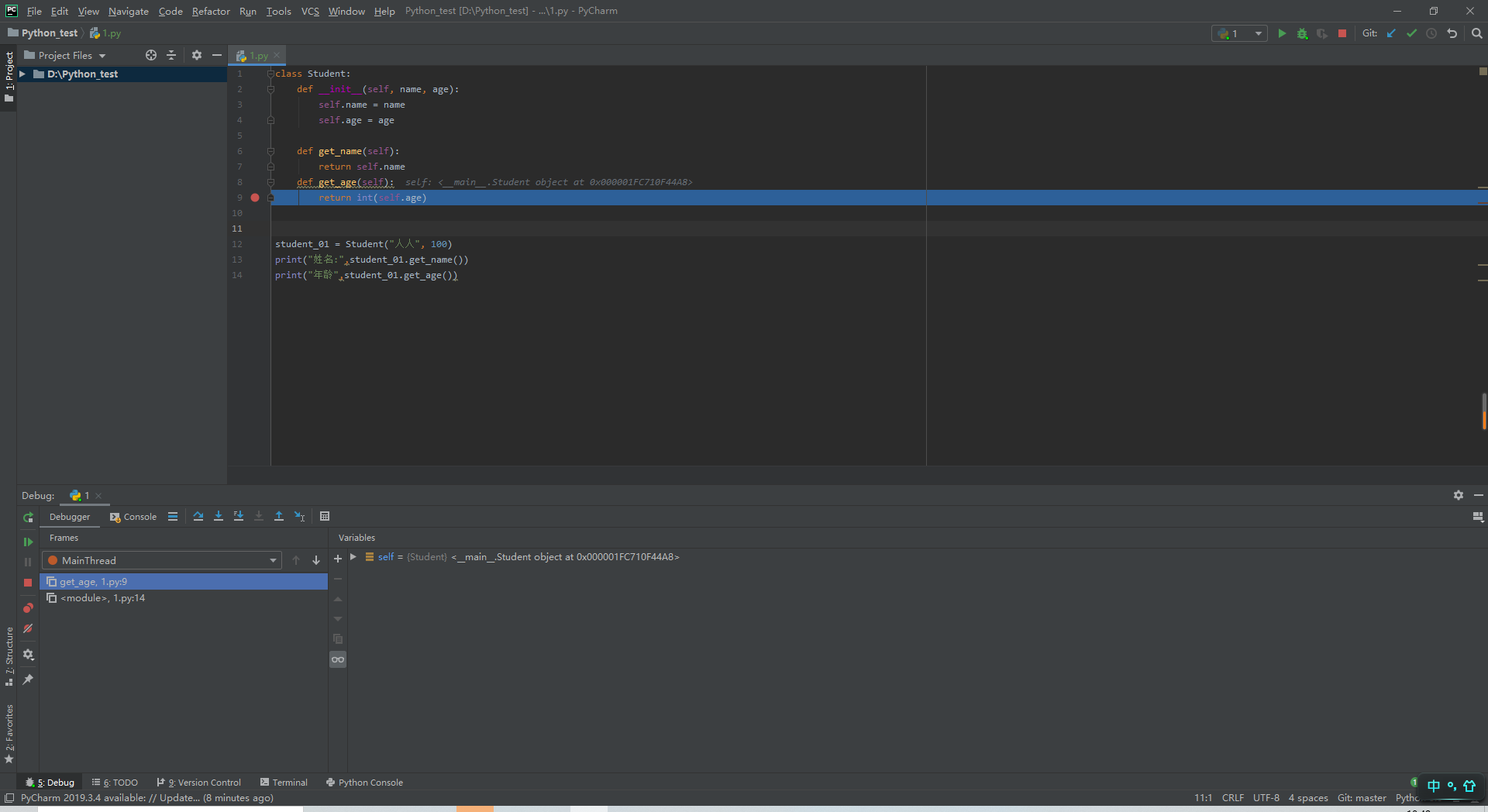Open the 6: TODO tool window

point(115,783)
